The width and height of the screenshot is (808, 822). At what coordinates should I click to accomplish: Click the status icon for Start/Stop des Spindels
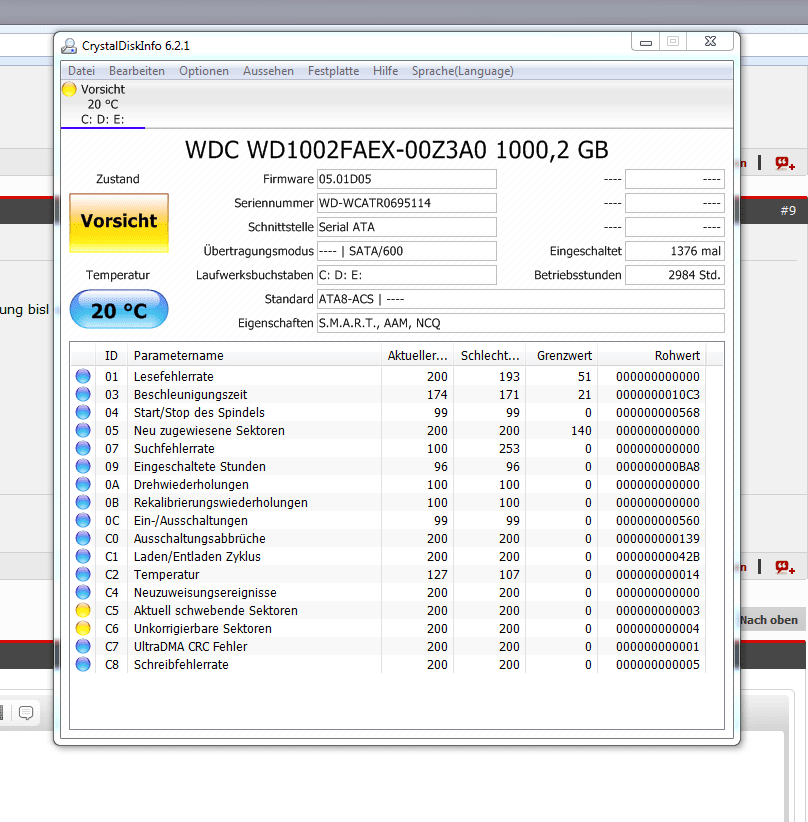[83, 412]
